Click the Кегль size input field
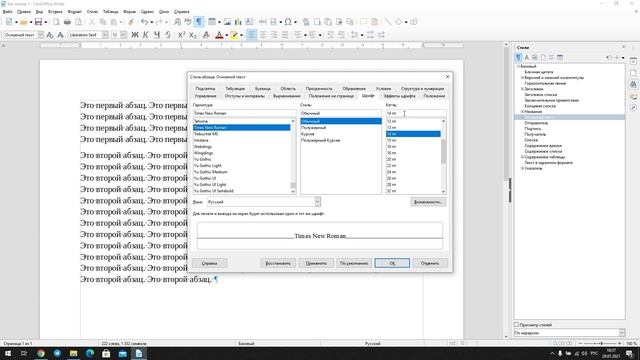Screen dimensions: 640x360 [416, 113]
